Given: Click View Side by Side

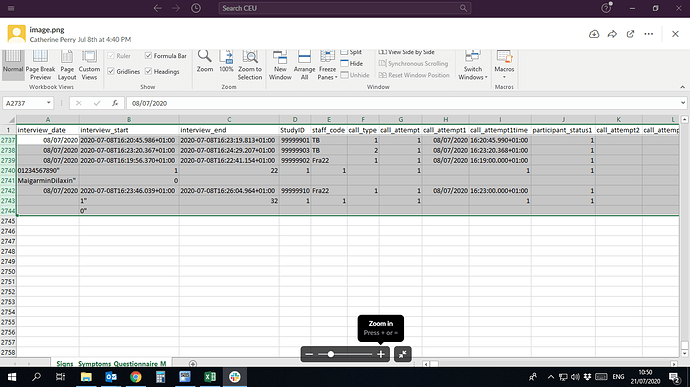Looking at the screenshot, I should click(406, 52).
